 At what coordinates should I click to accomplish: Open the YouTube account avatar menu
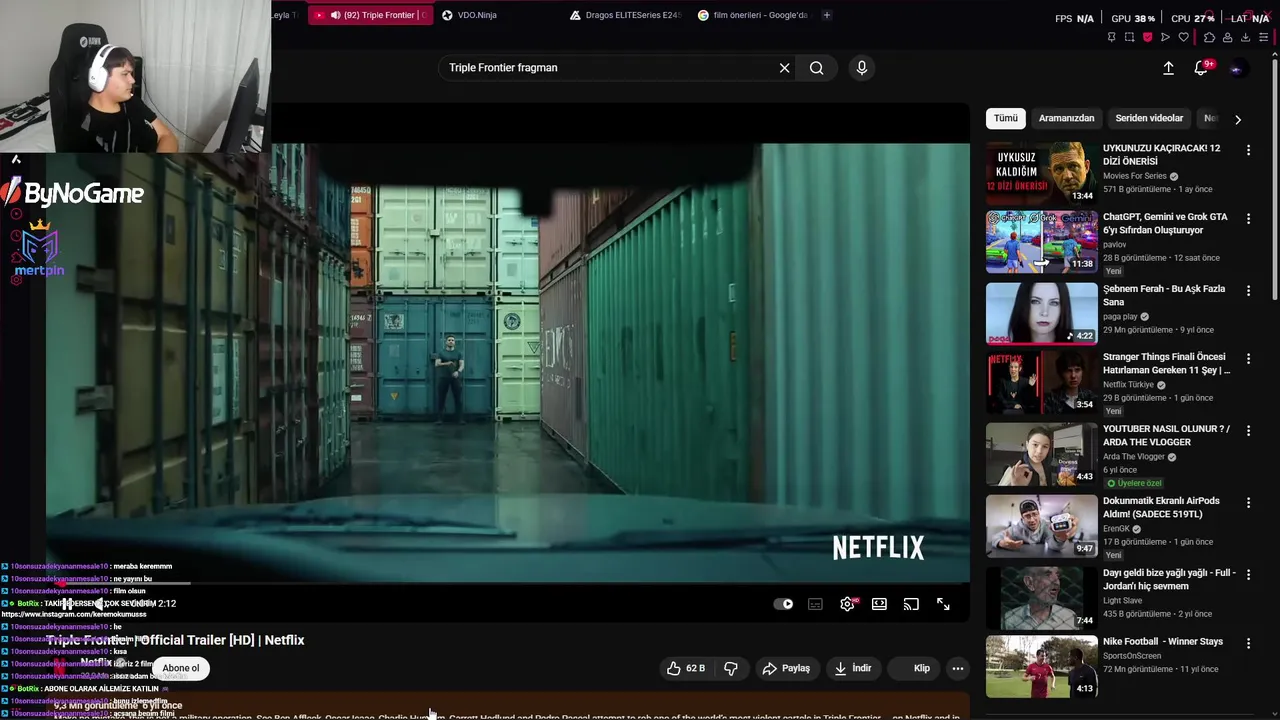pyautogui.click(x=1237, y=68)
